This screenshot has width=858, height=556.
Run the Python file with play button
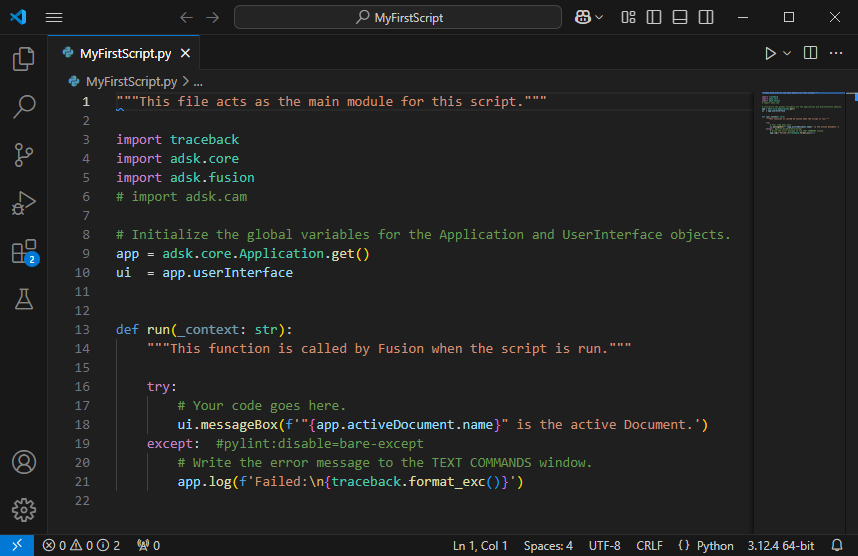(x=770, y=53)
